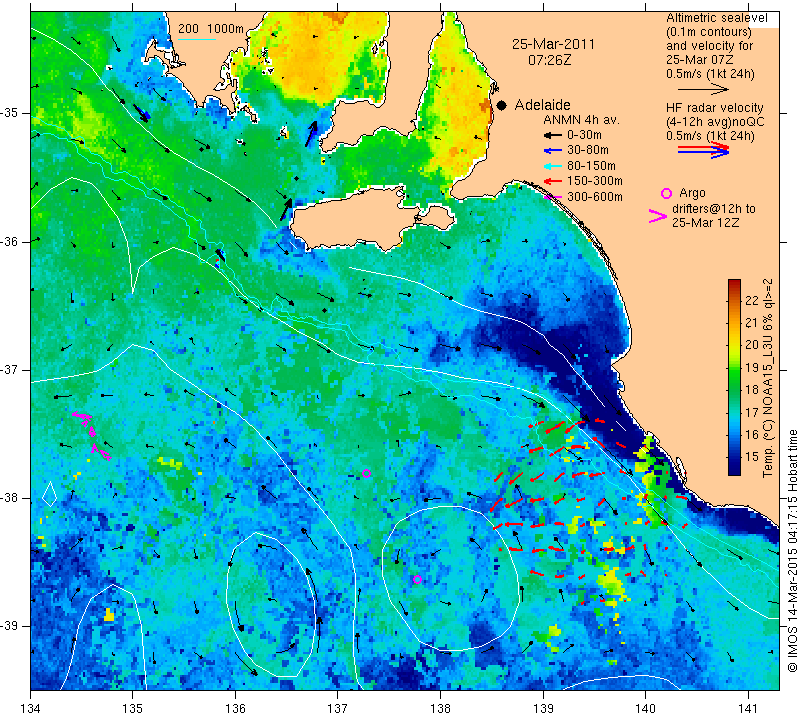Click the '25-Mar-2011' date text
The width and height of the screenshot is (800, 720).
pyautogui.click(x=554, y=44)
